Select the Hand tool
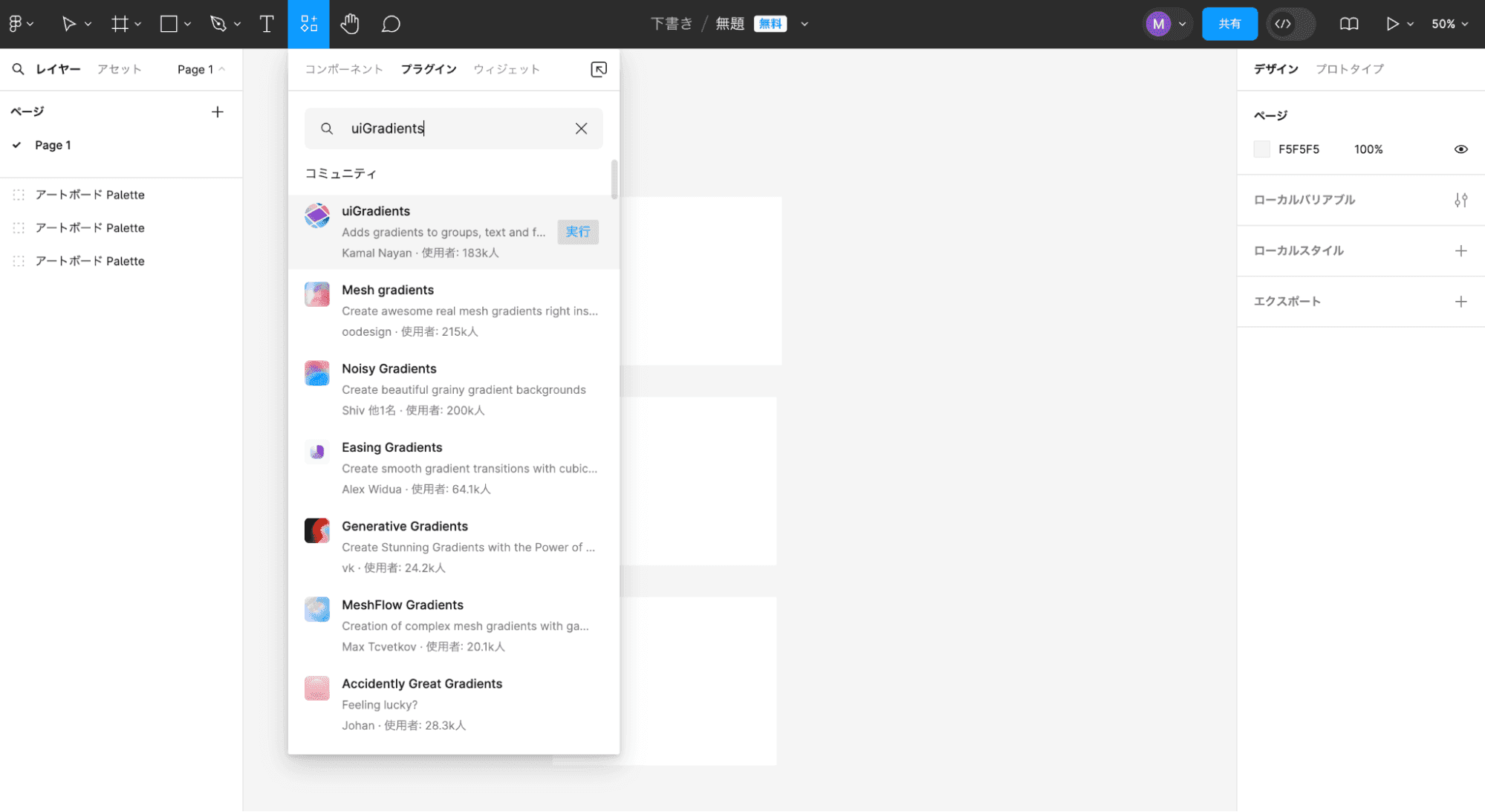The image size is (1485, 812). [x=349, y=24]
